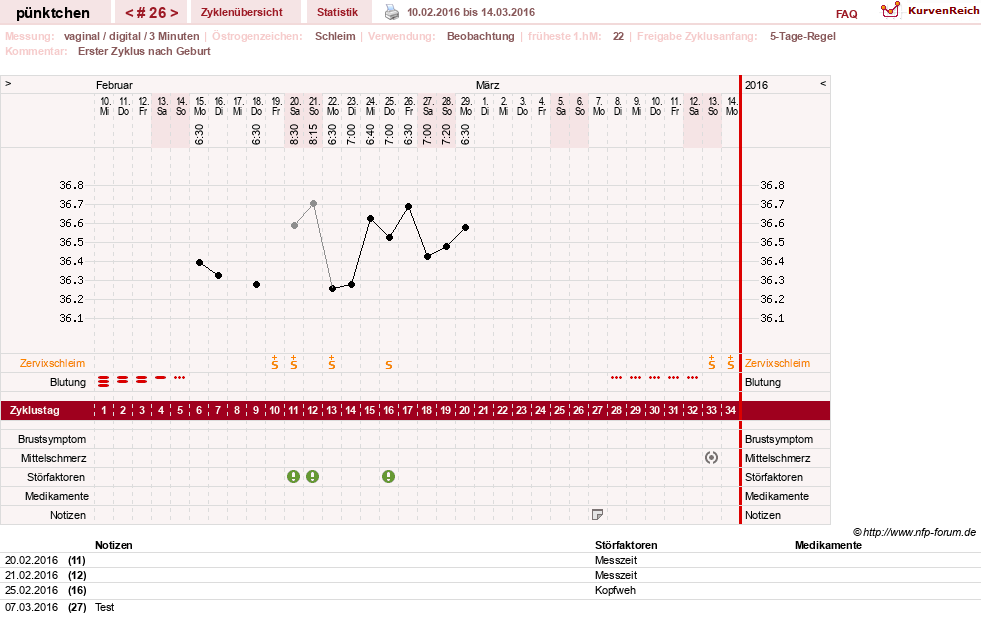Screen dimensions: 981x644
Task: Click the bleeding symbol on cycle day 3
Action: [x=142, y=380]
